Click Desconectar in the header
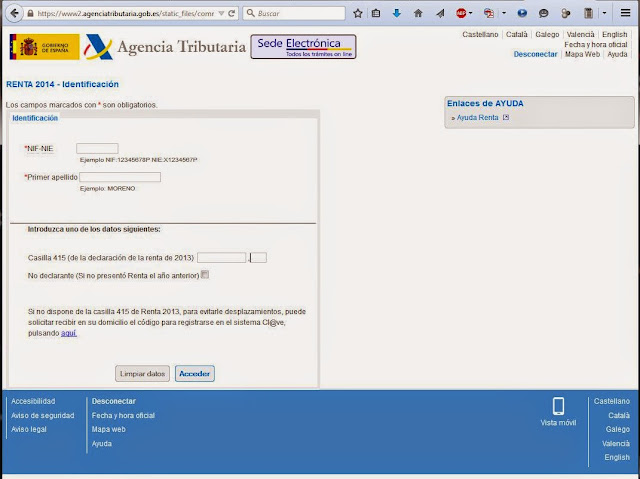 535,54
